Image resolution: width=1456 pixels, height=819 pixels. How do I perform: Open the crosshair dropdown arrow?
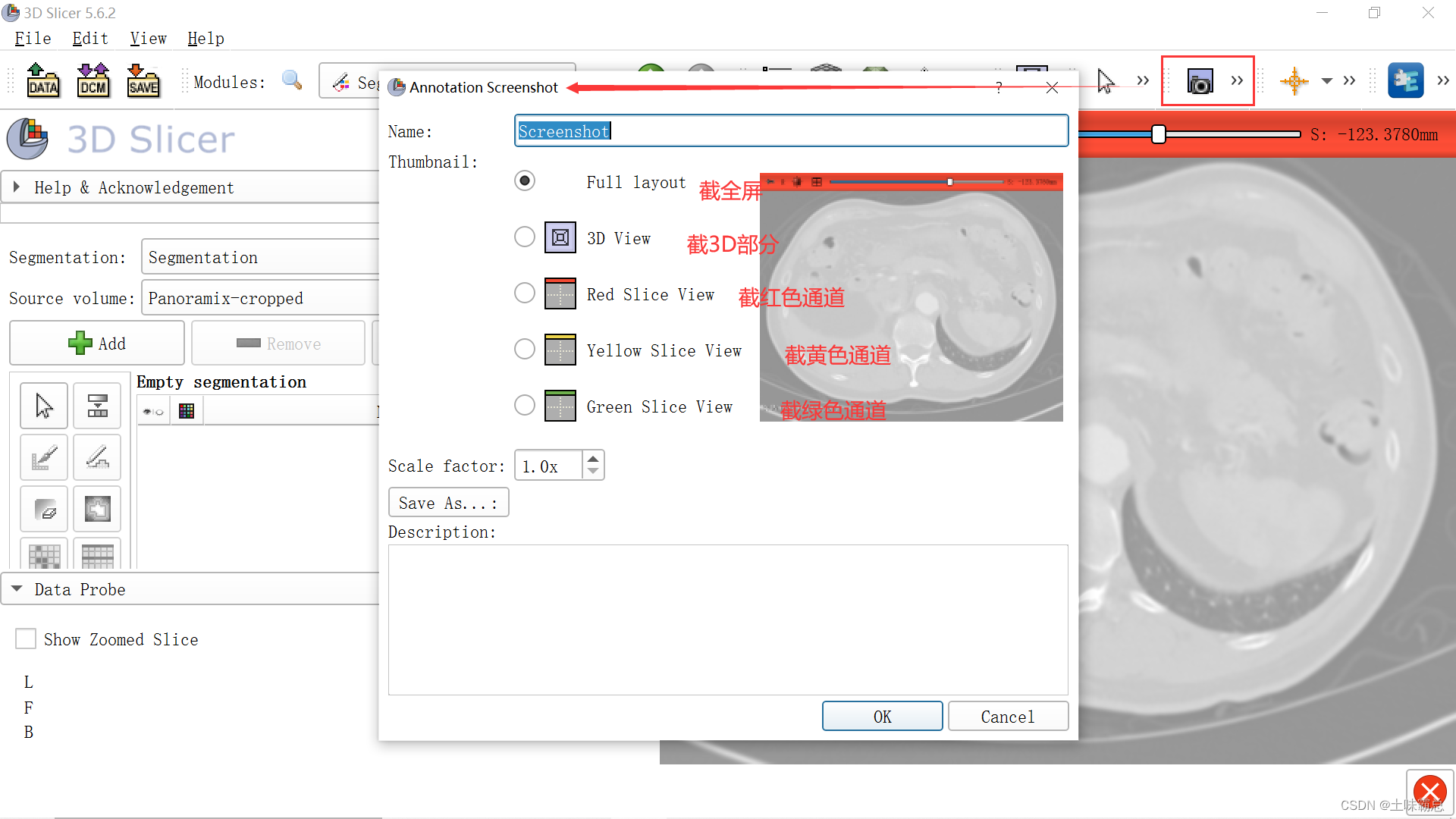(x=1328, y=80)
